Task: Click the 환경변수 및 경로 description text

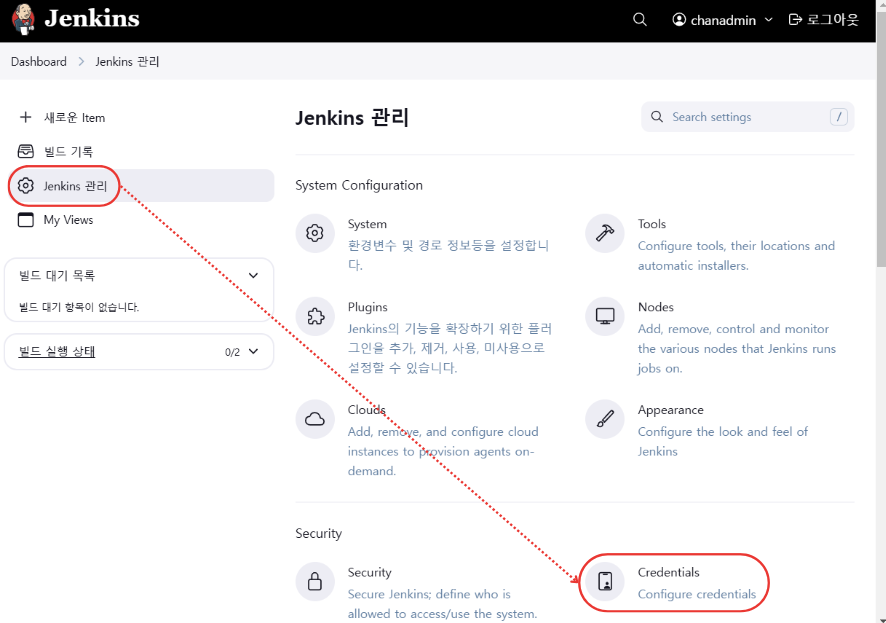Action: tap(448, 255)
